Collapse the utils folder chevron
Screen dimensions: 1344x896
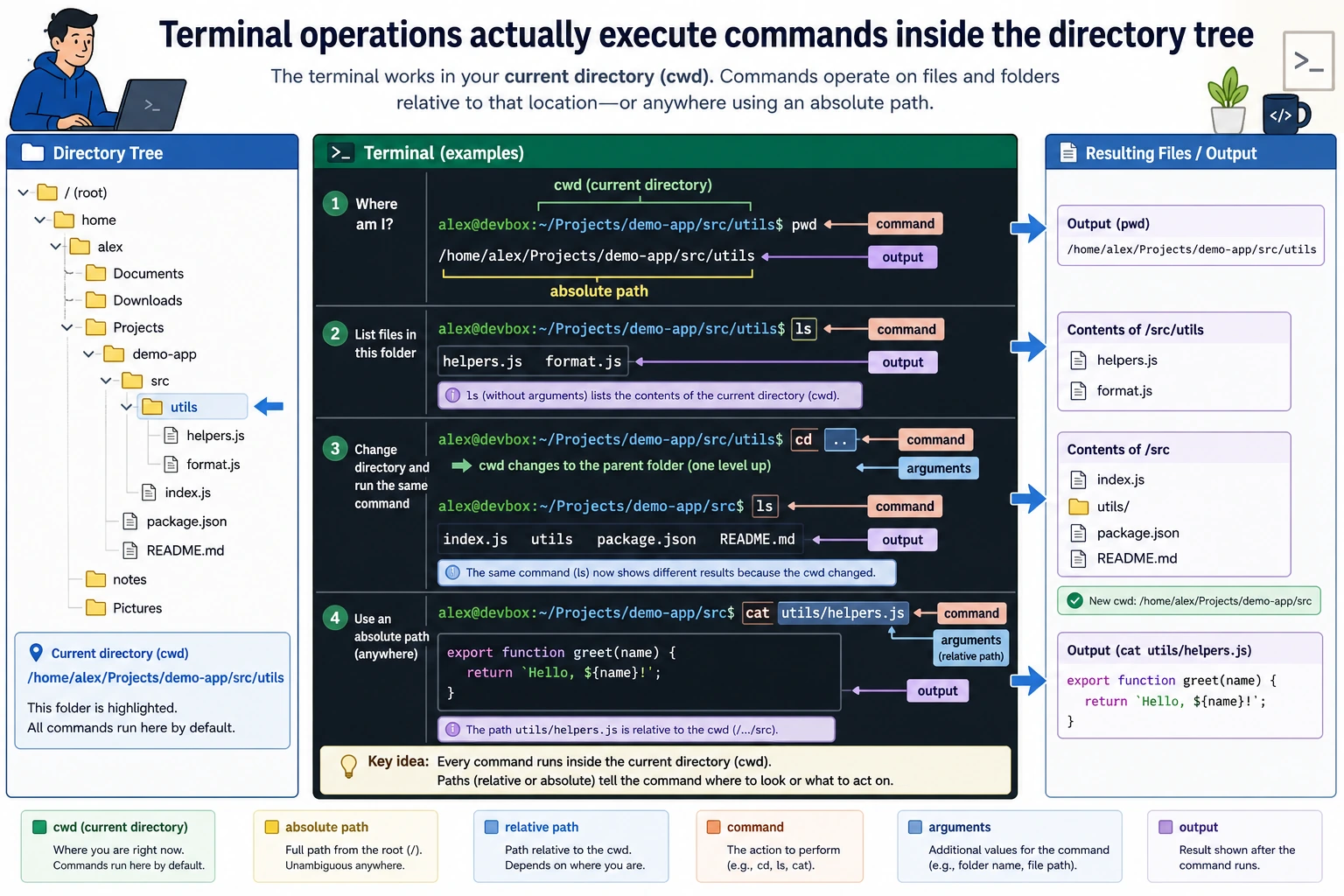point(126,407)
